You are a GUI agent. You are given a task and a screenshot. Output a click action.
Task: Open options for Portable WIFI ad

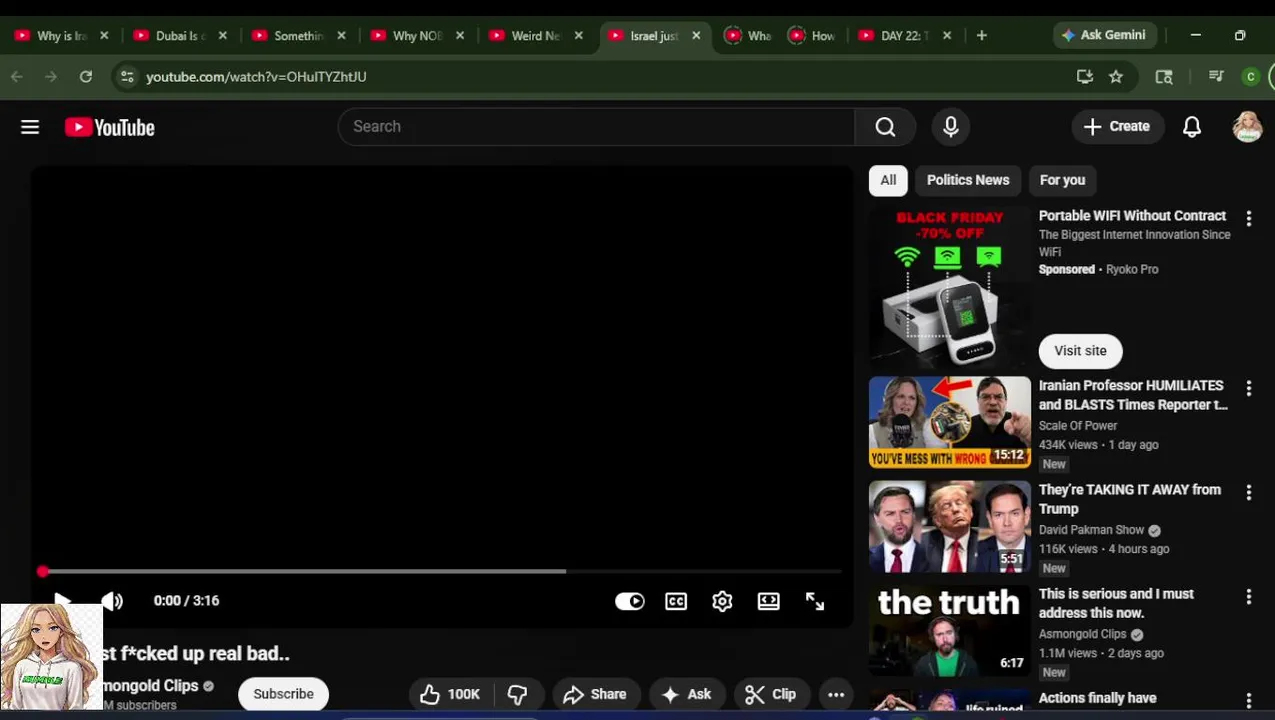[1248, 218]
